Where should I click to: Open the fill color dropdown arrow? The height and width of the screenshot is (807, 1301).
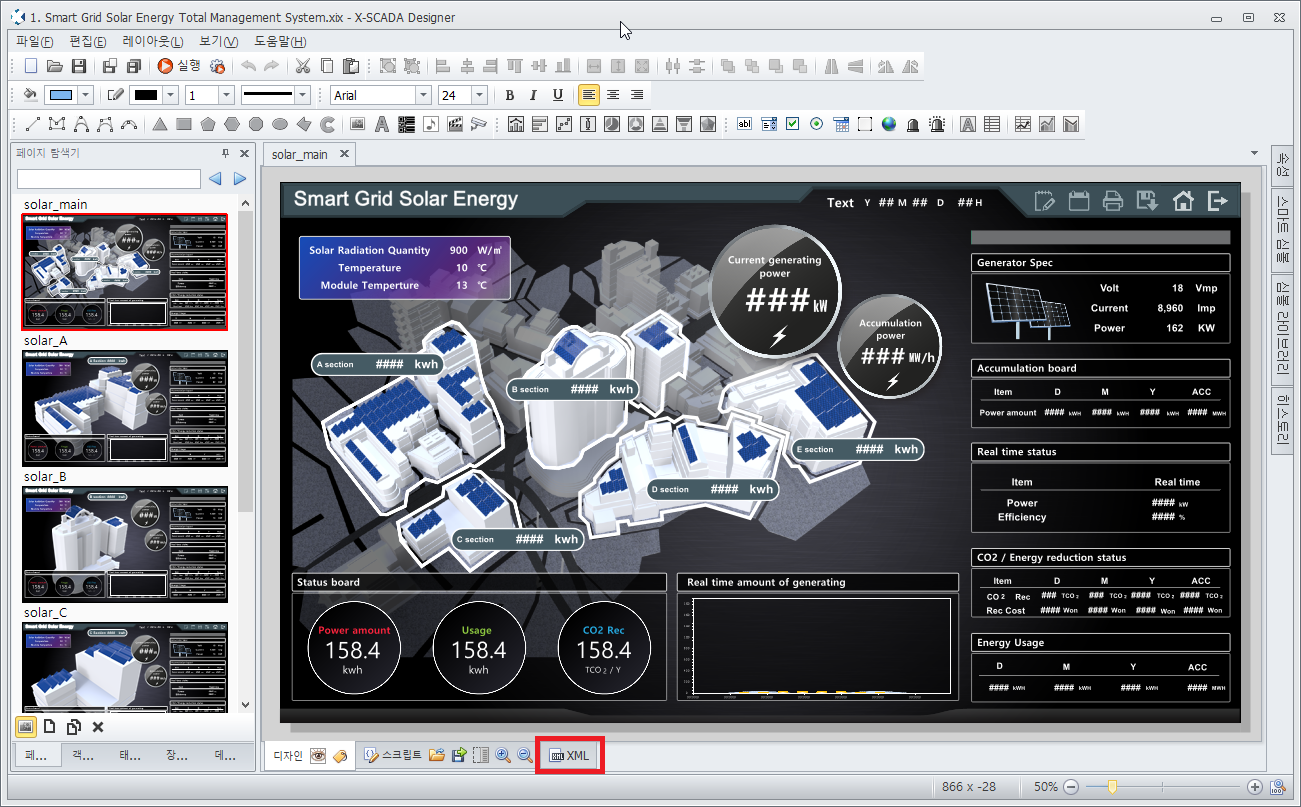(x=85, y=95)
